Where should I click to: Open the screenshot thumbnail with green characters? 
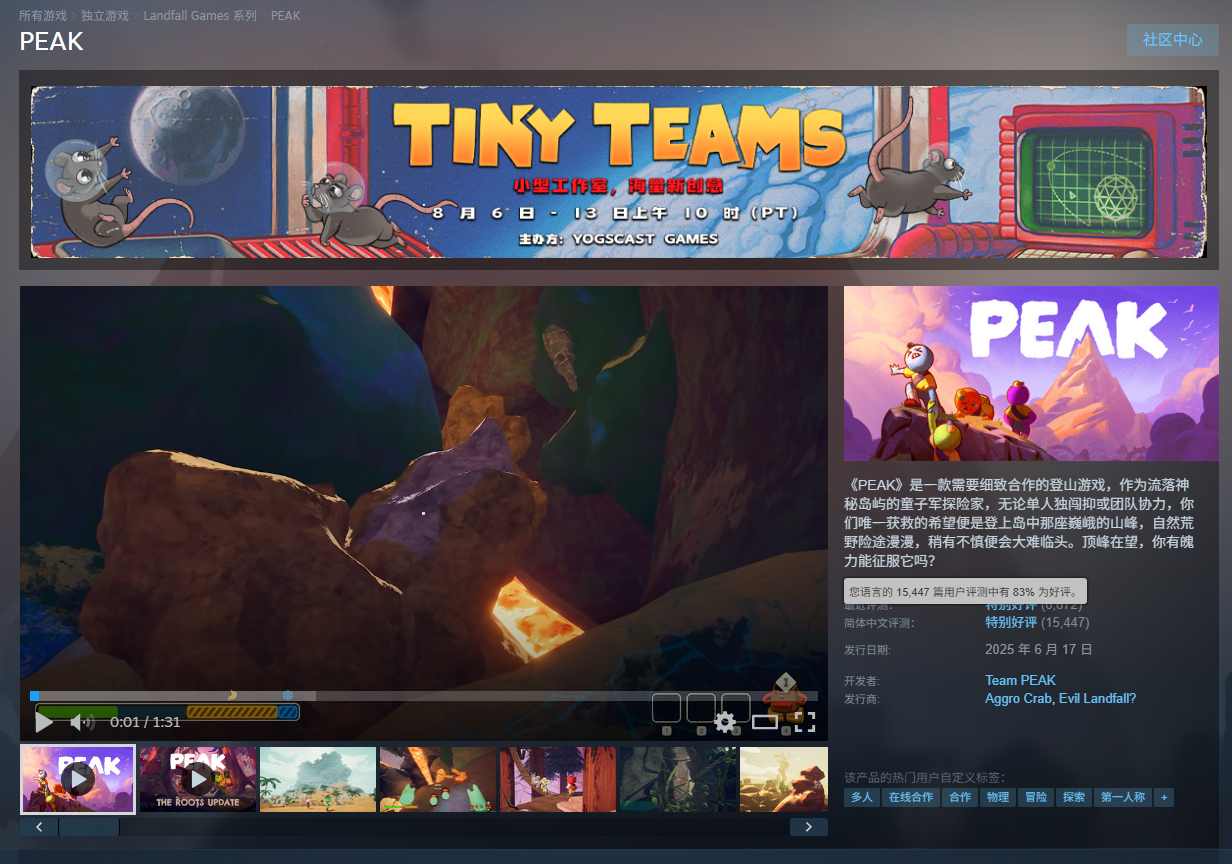pyautogui.click(x=438, y=778)
